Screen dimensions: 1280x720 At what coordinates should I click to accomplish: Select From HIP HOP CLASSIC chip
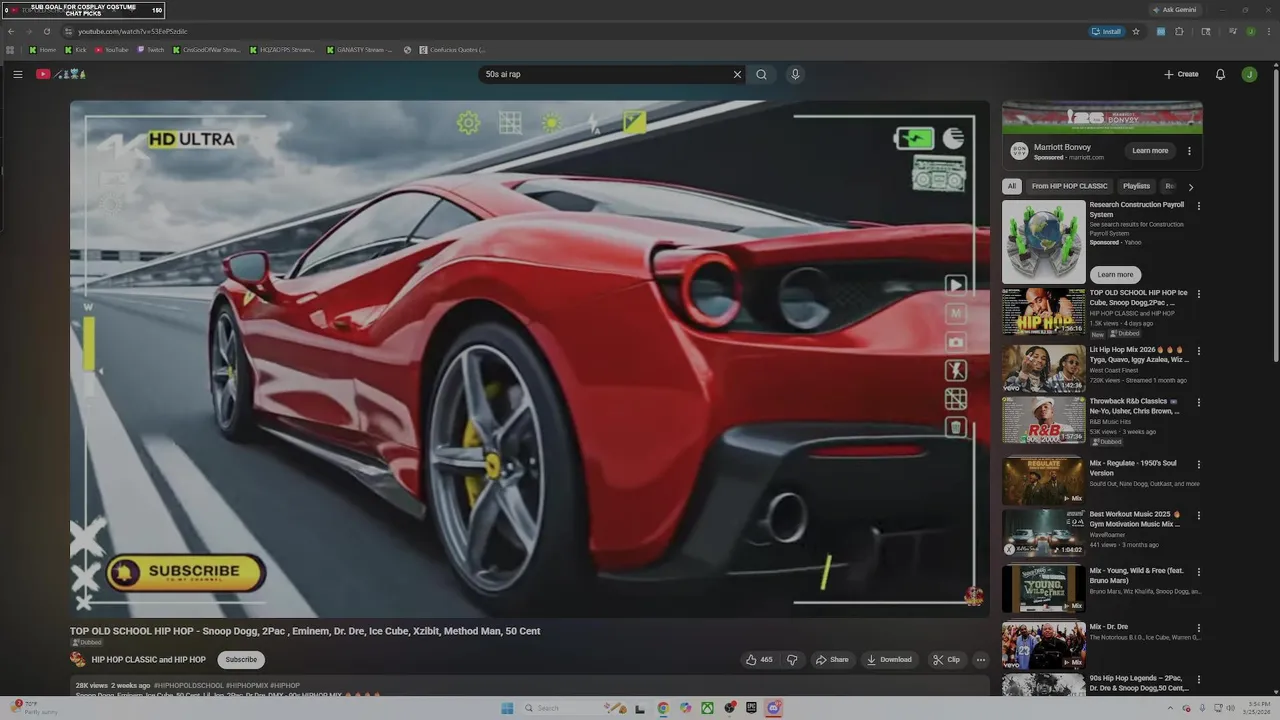pyautogui.click(x=1070, y=186)
